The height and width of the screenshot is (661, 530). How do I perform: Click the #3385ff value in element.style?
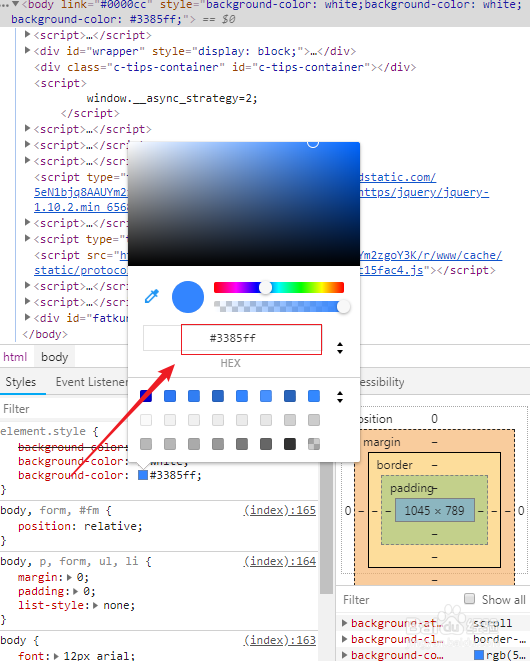pyautogui.click(x=175, y=476)
